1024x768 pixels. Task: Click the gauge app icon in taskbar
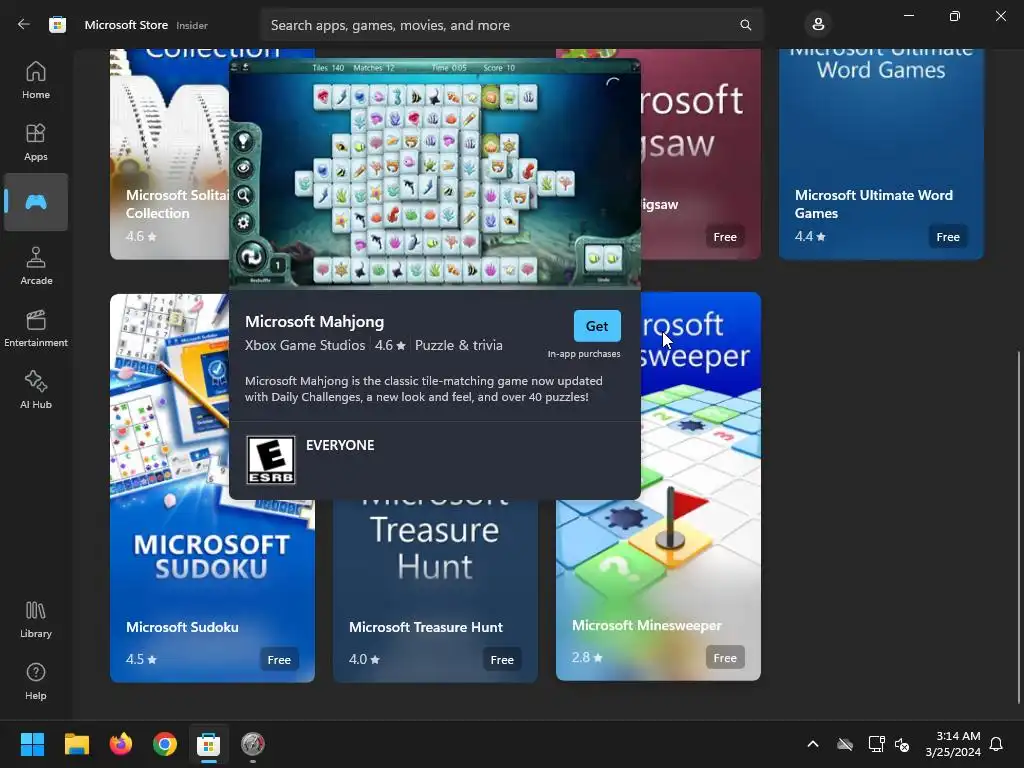pyautogui.click(x=253, y=744)
